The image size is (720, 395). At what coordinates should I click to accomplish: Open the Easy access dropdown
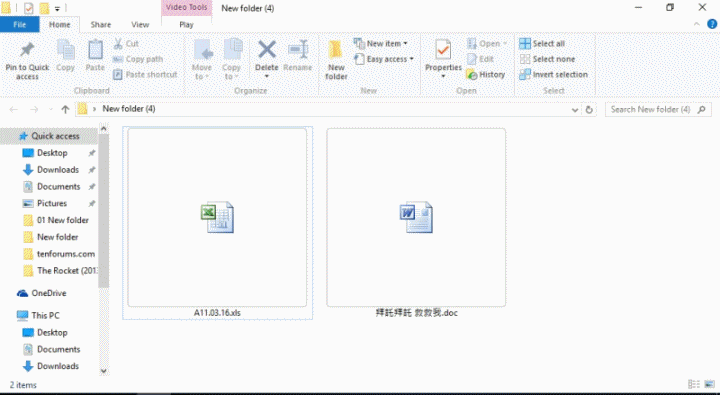coord(384,59)
